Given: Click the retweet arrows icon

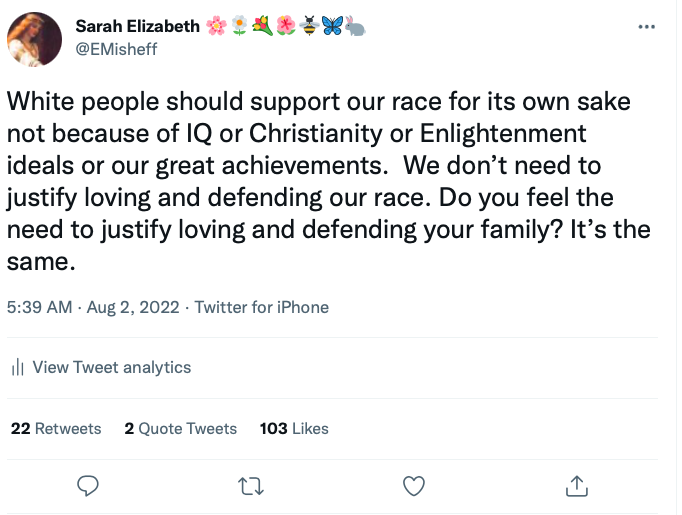Looking at the screenshot, I should coord(250,485).
